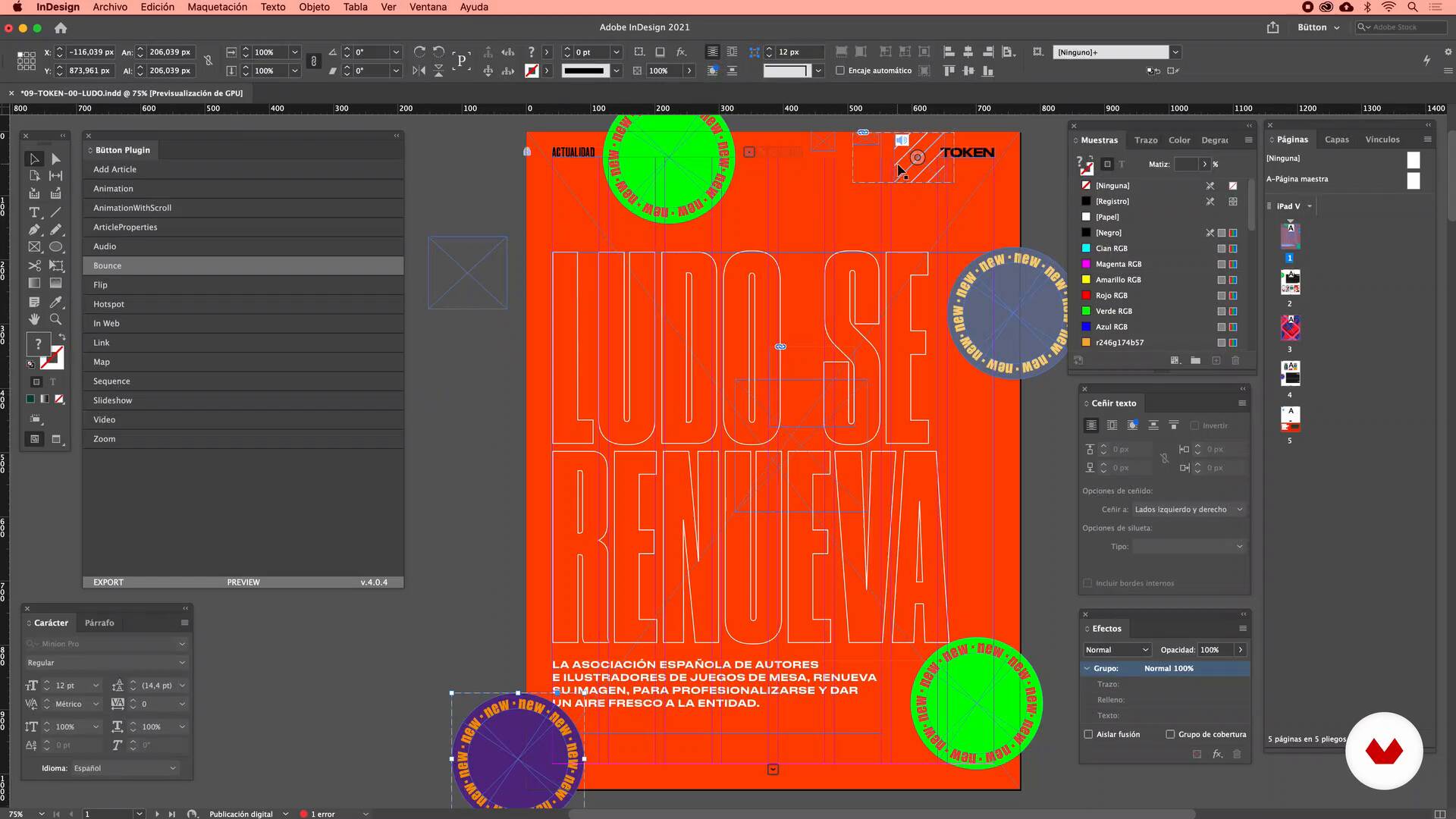
Task: Open the Maquetación menu
Action: point(217,7)
